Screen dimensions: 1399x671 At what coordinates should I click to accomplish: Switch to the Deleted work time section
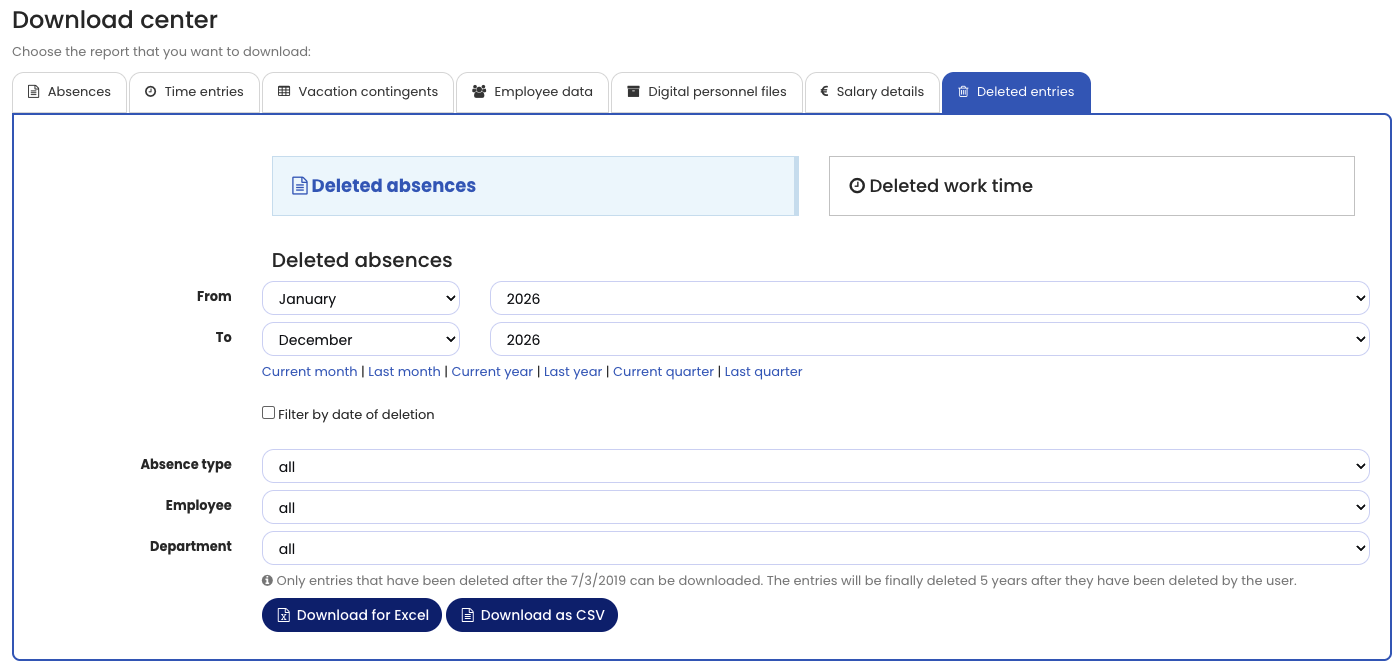click(x=1091, y=186)
